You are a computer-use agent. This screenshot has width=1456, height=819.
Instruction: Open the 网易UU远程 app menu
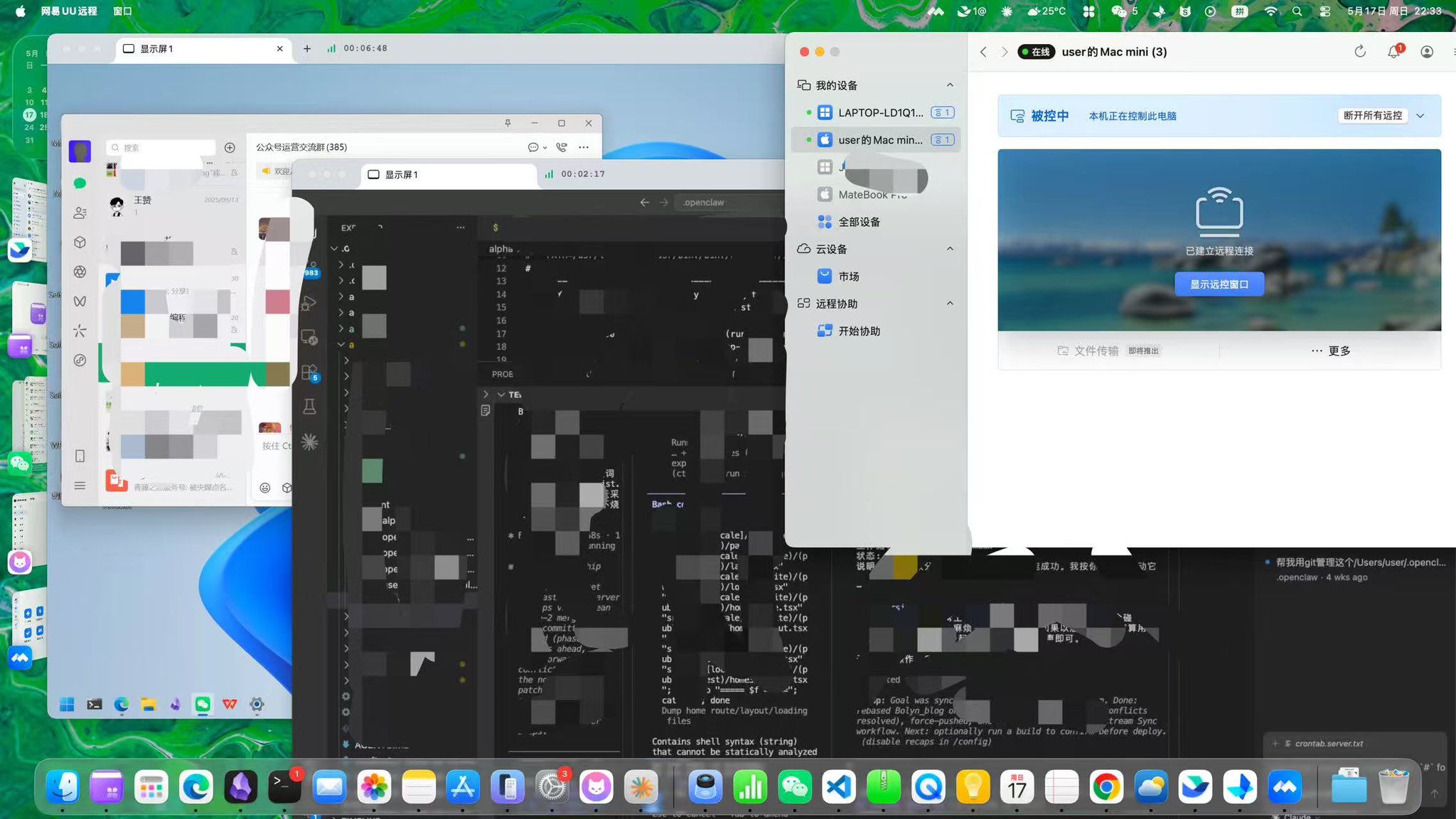[68, 11]
